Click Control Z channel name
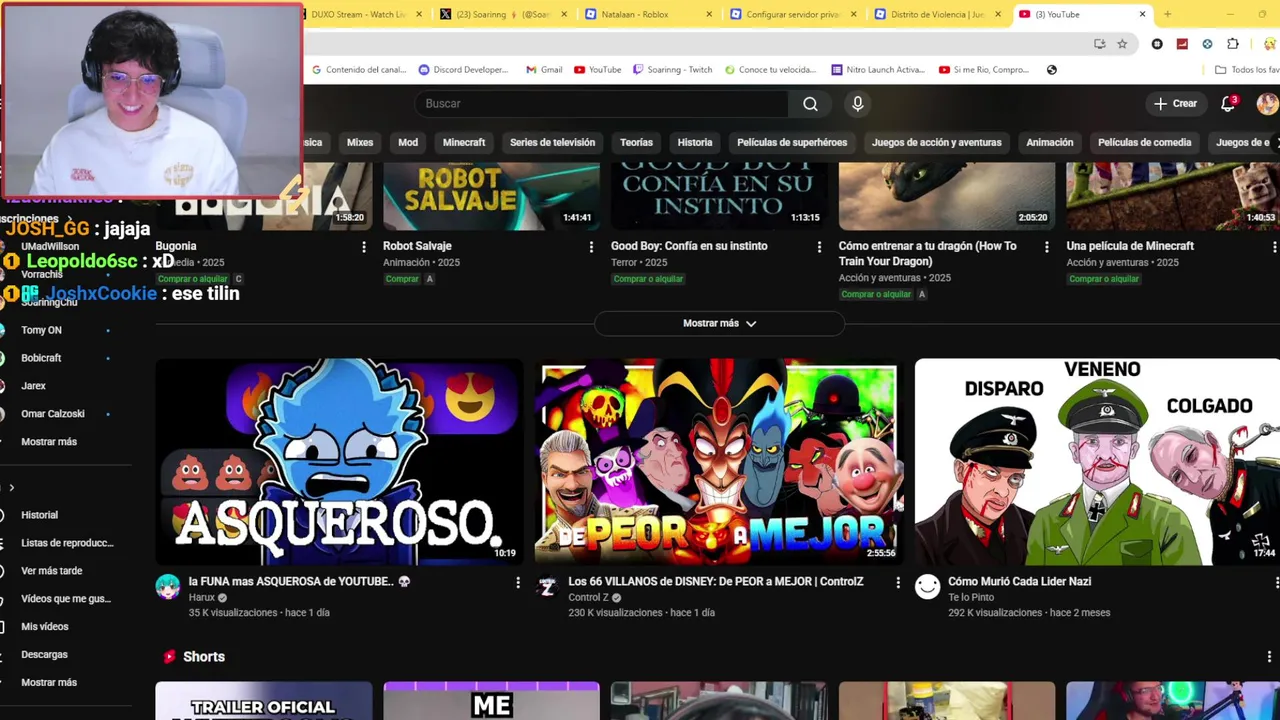1280x720 pixels. [x=589, y=597]
